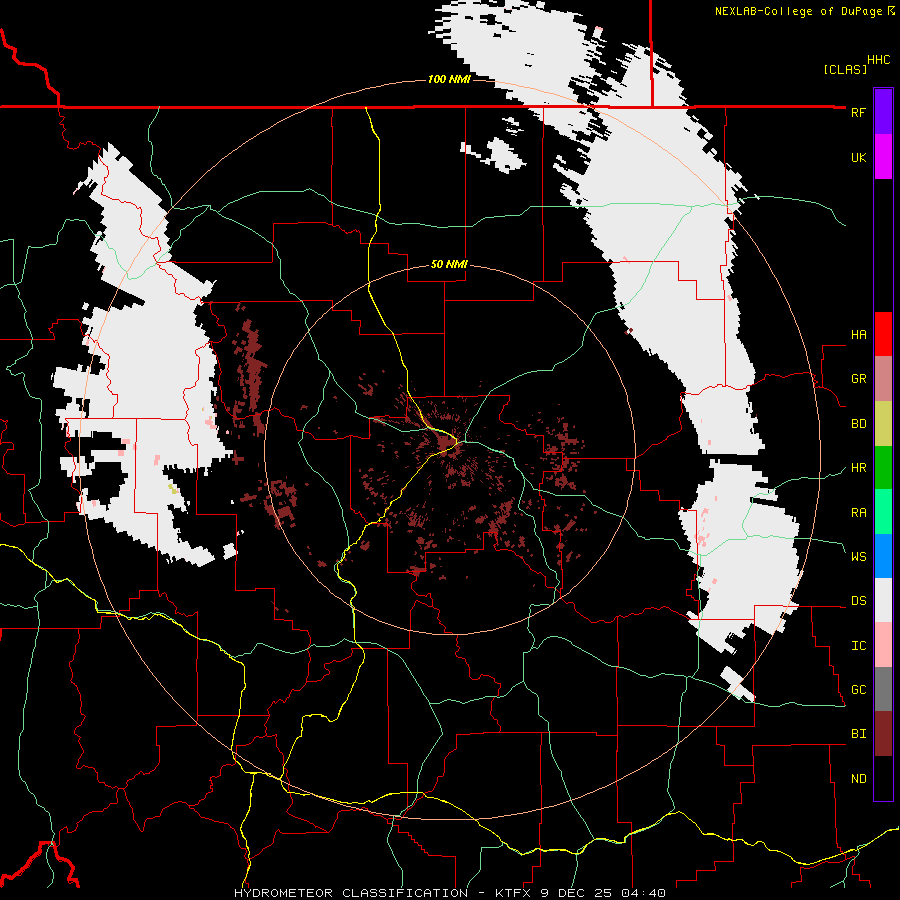Image resolution: width=900 pixels, height=900 pixels.
Task: Pick the RA light green legend swatch
Action: tap(883, 512)
